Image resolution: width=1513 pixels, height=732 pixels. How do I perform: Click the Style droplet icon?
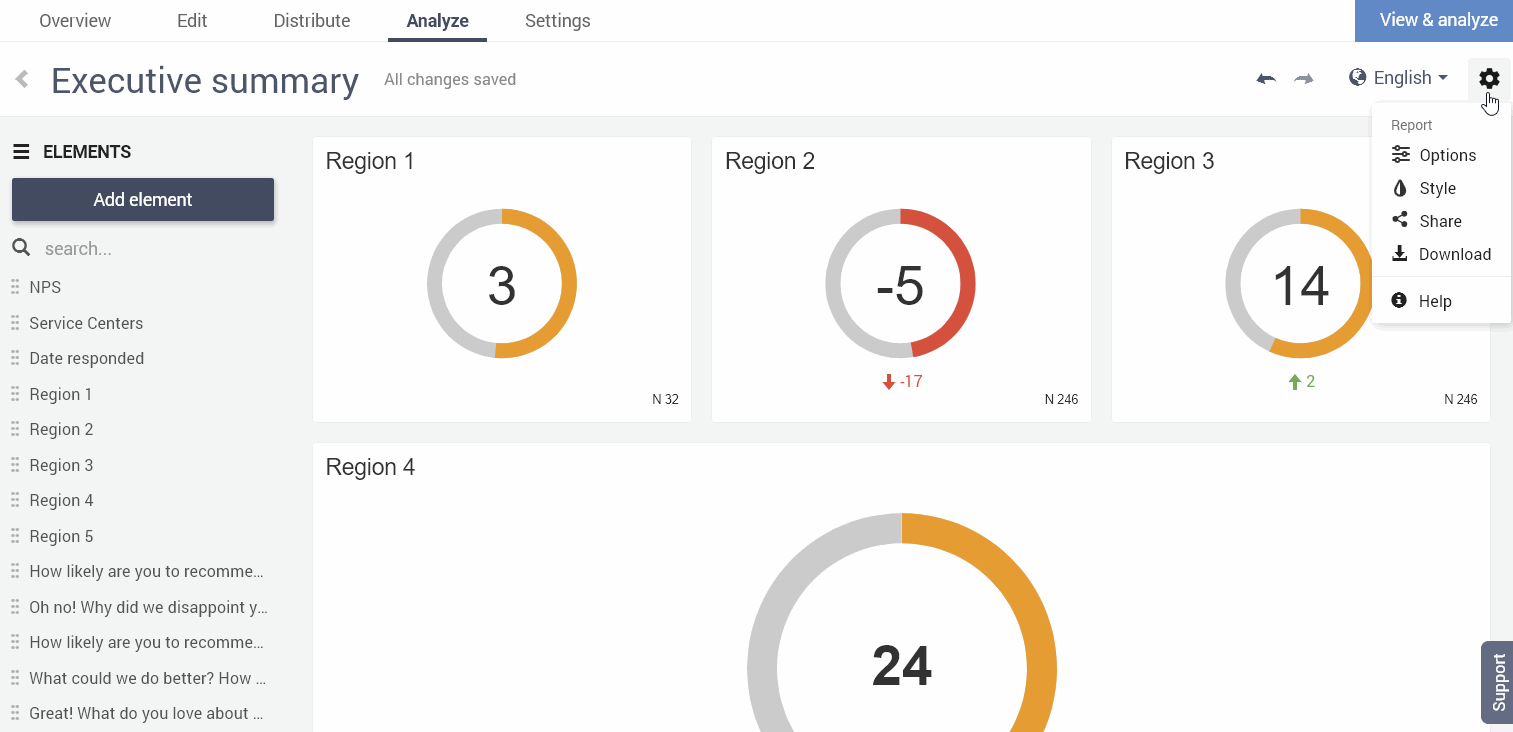[x=1400, y=188]
